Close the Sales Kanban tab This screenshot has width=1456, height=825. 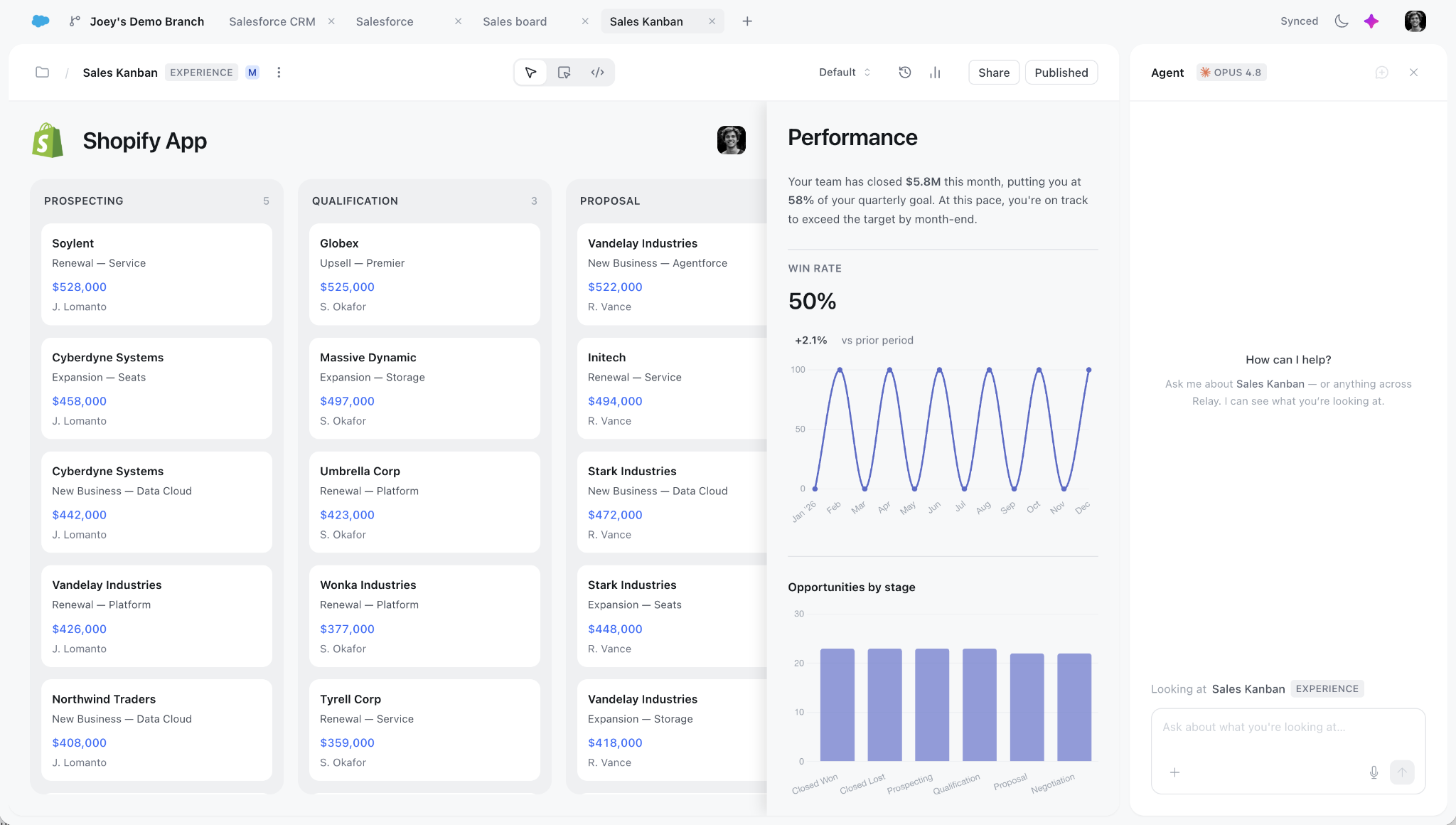pyautogui.click(x=712, y=21)
